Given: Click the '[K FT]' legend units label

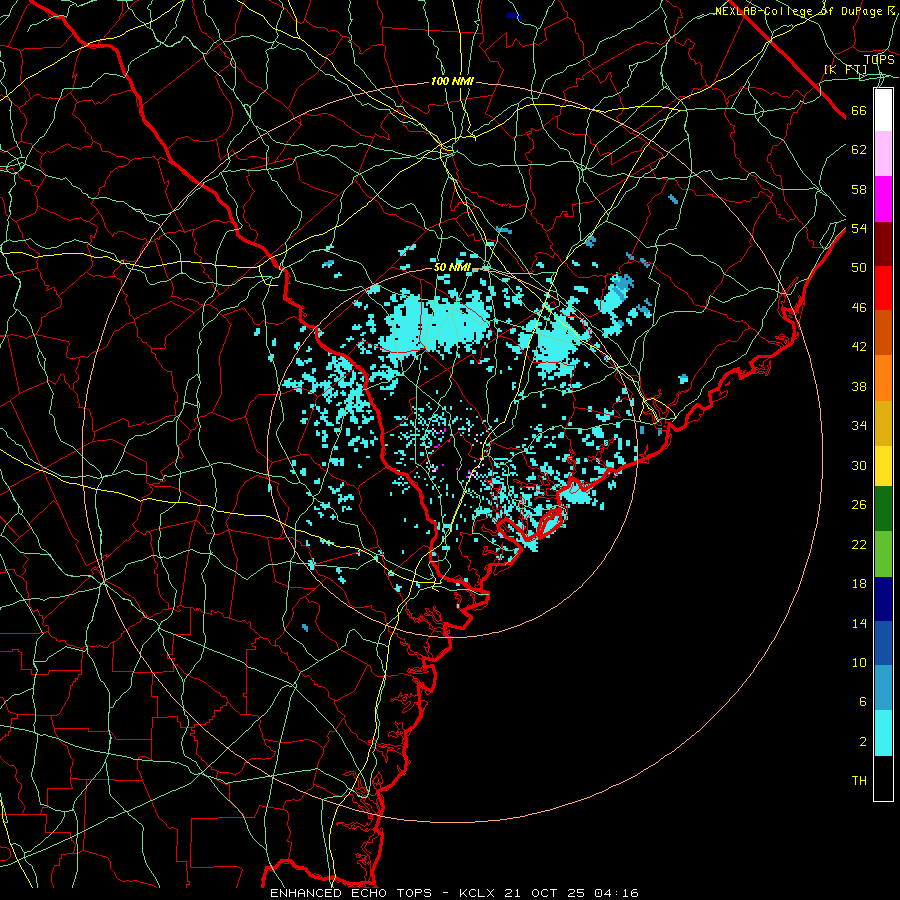Looking at the screenshot, I should (x=845, y=69).
